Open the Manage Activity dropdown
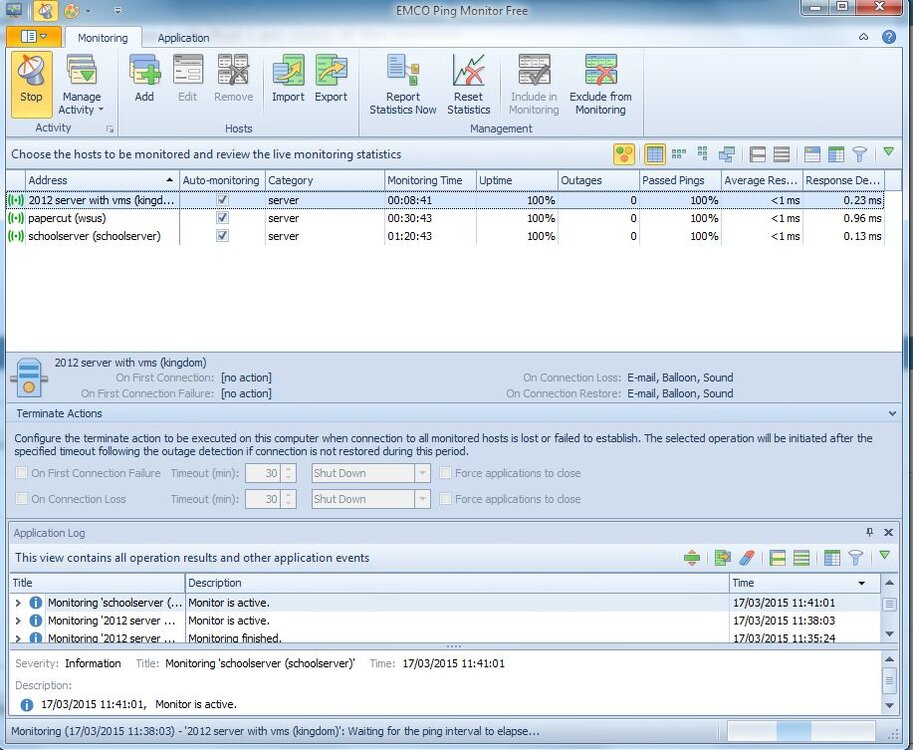 81,84
